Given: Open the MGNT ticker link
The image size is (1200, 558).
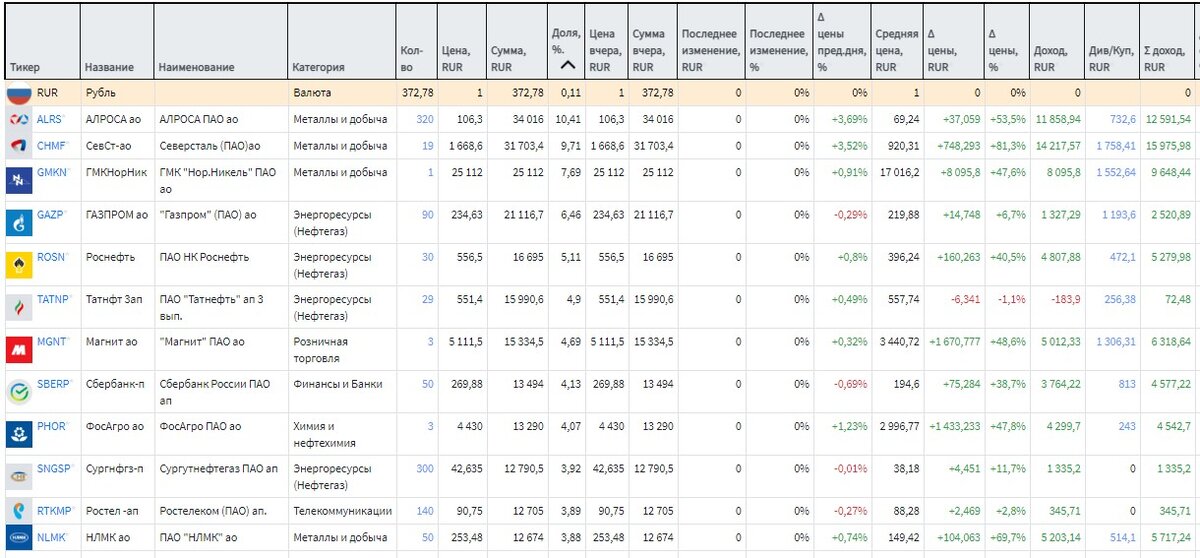Looking at the screenshot, I should coord(51,341).
